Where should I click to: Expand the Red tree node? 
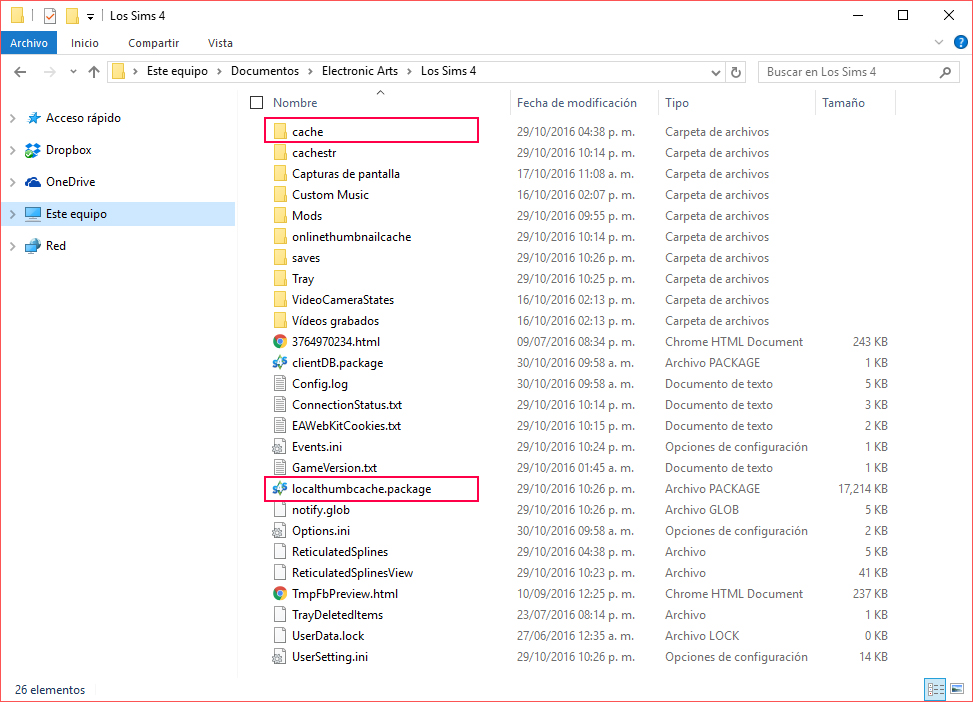click(x=12, y=246)
